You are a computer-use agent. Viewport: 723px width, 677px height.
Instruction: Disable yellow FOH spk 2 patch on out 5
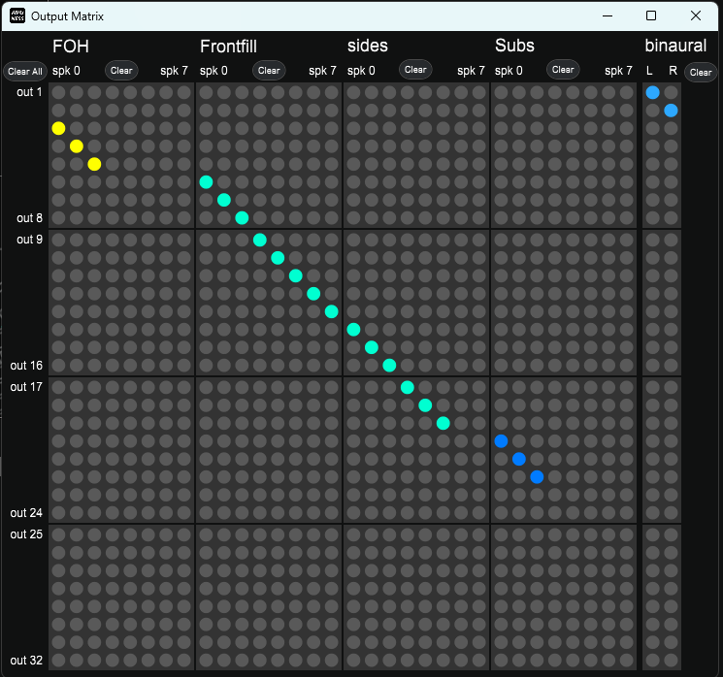(x=95, y=164)
